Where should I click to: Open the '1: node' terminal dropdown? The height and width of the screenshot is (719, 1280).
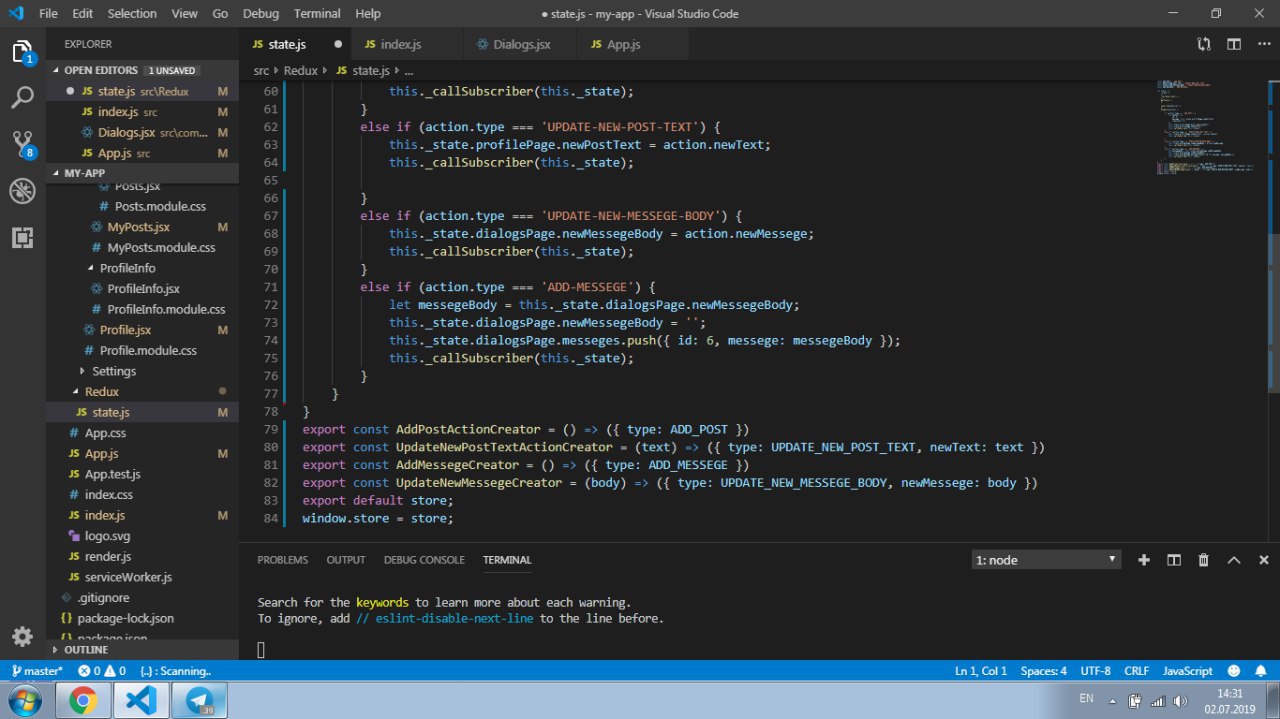click(1046, 560)
